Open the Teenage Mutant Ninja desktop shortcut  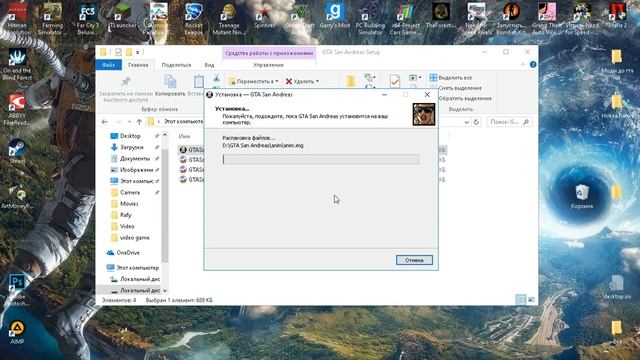pos(229,18)
